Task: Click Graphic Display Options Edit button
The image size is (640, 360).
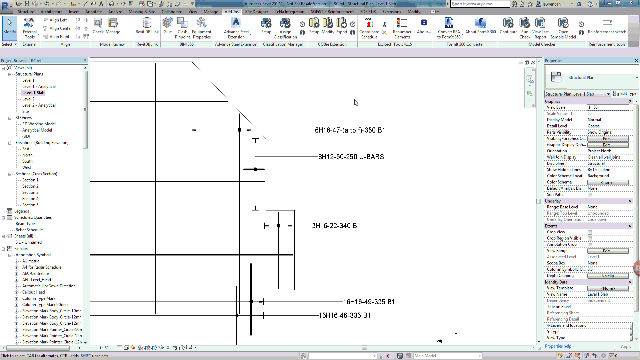Action: 608,145
